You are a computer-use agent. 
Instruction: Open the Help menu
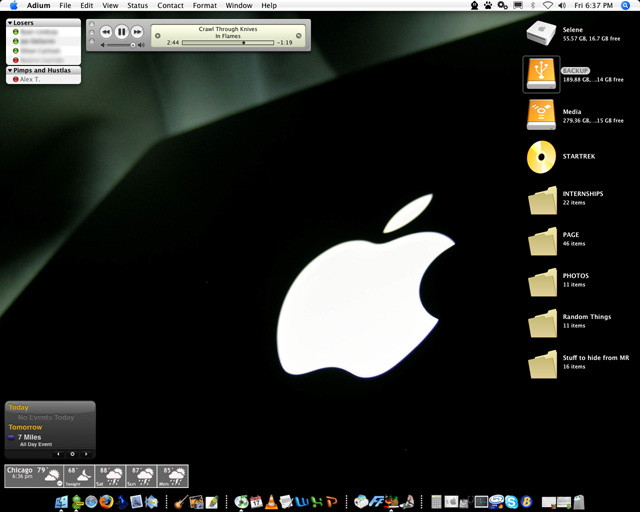coord(269,5)
